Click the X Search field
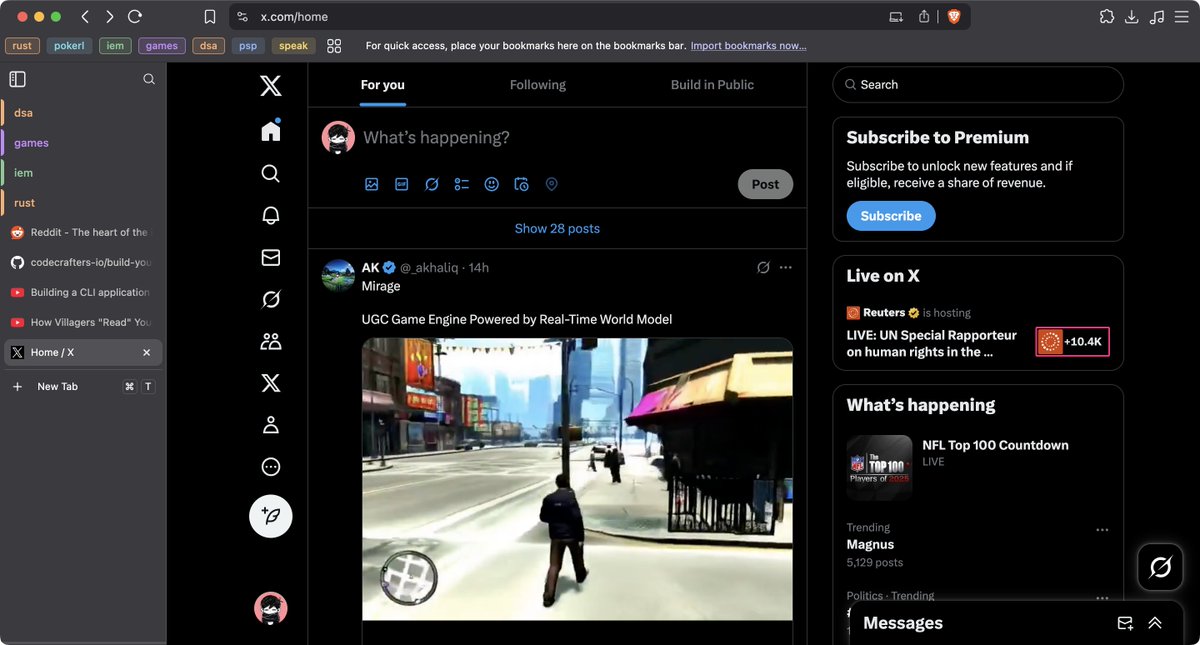The height and width of the screenshot is (645, 1200). pyautogui.click(x=978, y=85)
